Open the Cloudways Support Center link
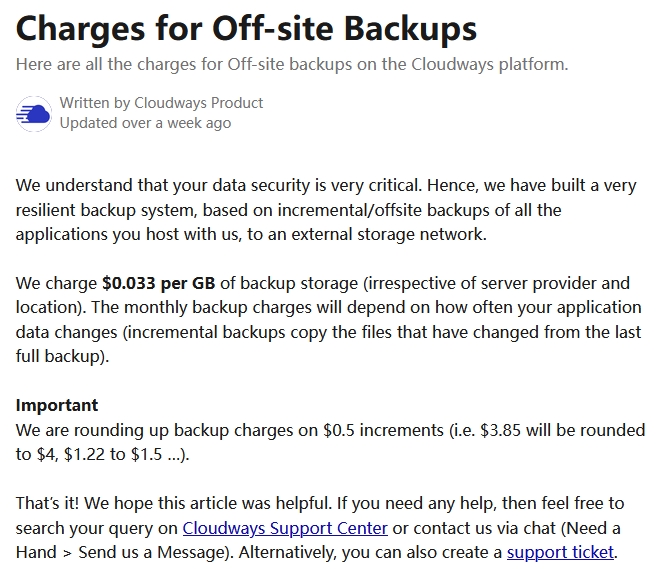The width and height of the screenshot is (660, 569). (285, 528)
